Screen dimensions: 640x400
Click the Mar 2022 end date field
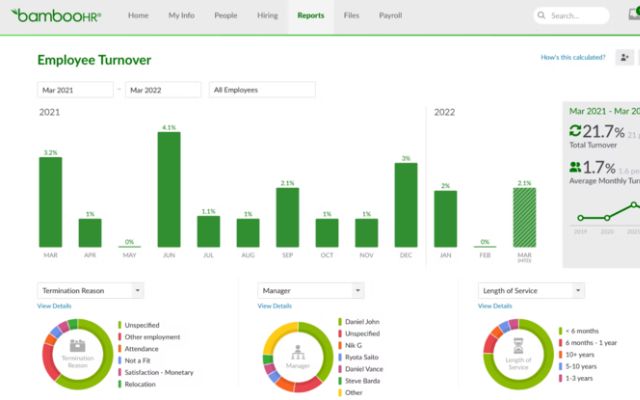(163, 90)
